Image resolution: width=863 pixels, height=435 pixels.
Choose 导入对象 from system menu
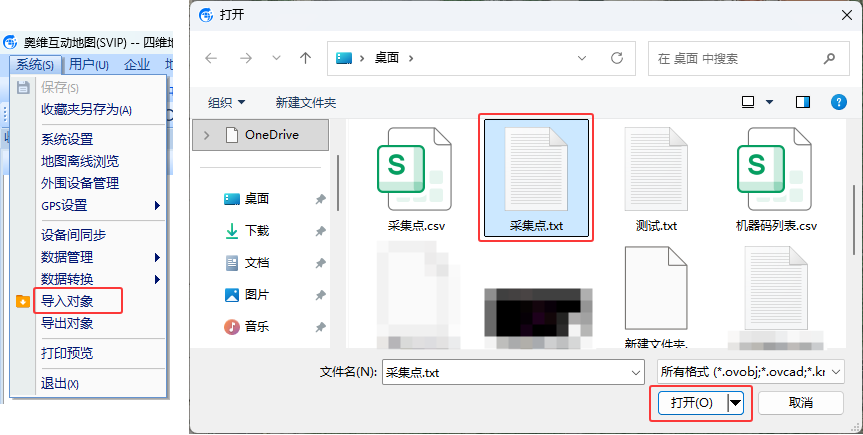tap(67, 301)
